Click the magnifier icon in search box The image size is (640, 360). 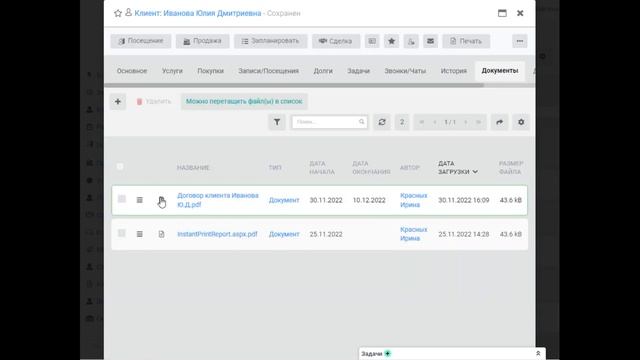click(361, 122)
